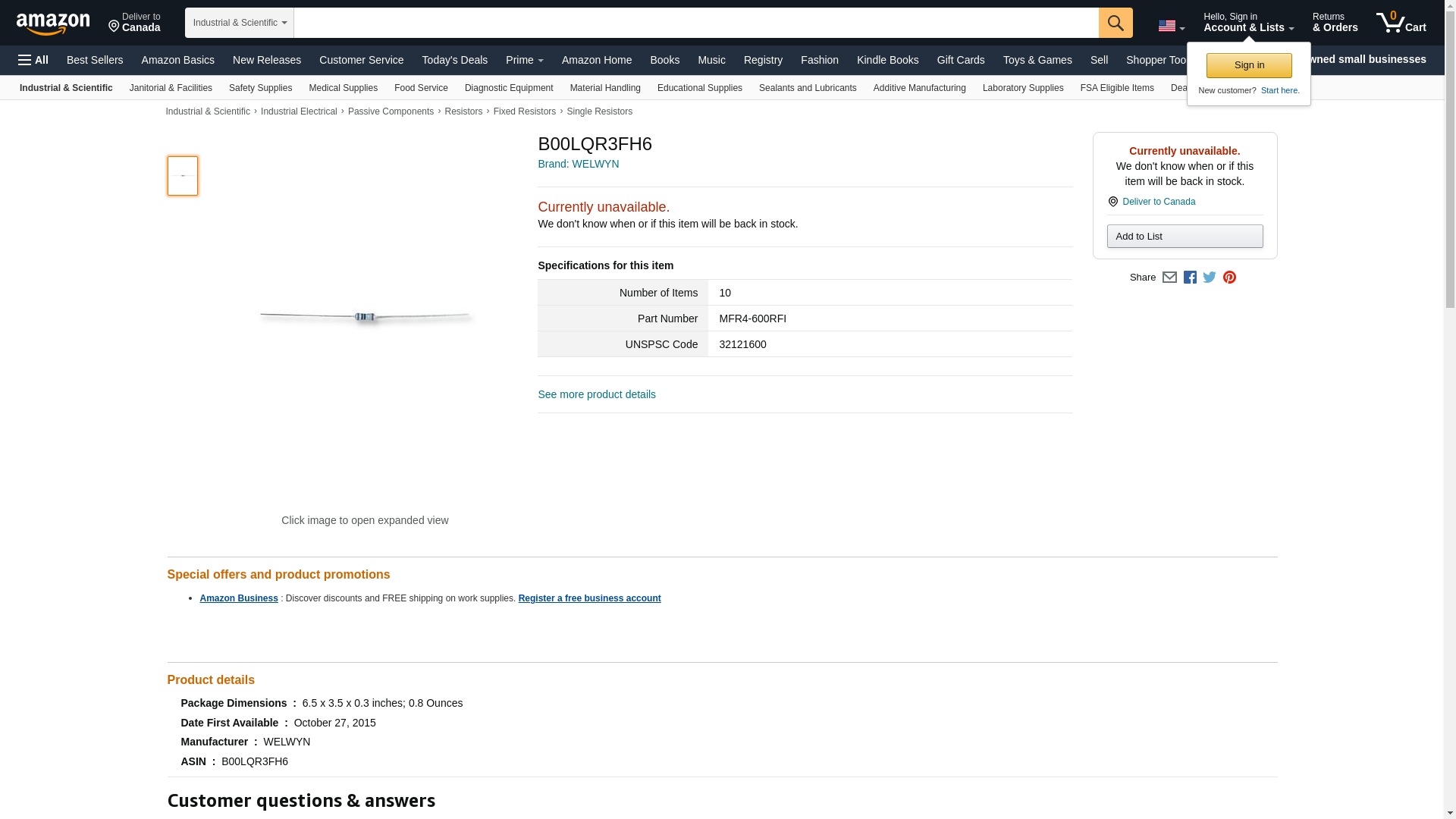Open Today's Deals nav item
The image size is (1456, 819).
[x=454, y=60]
